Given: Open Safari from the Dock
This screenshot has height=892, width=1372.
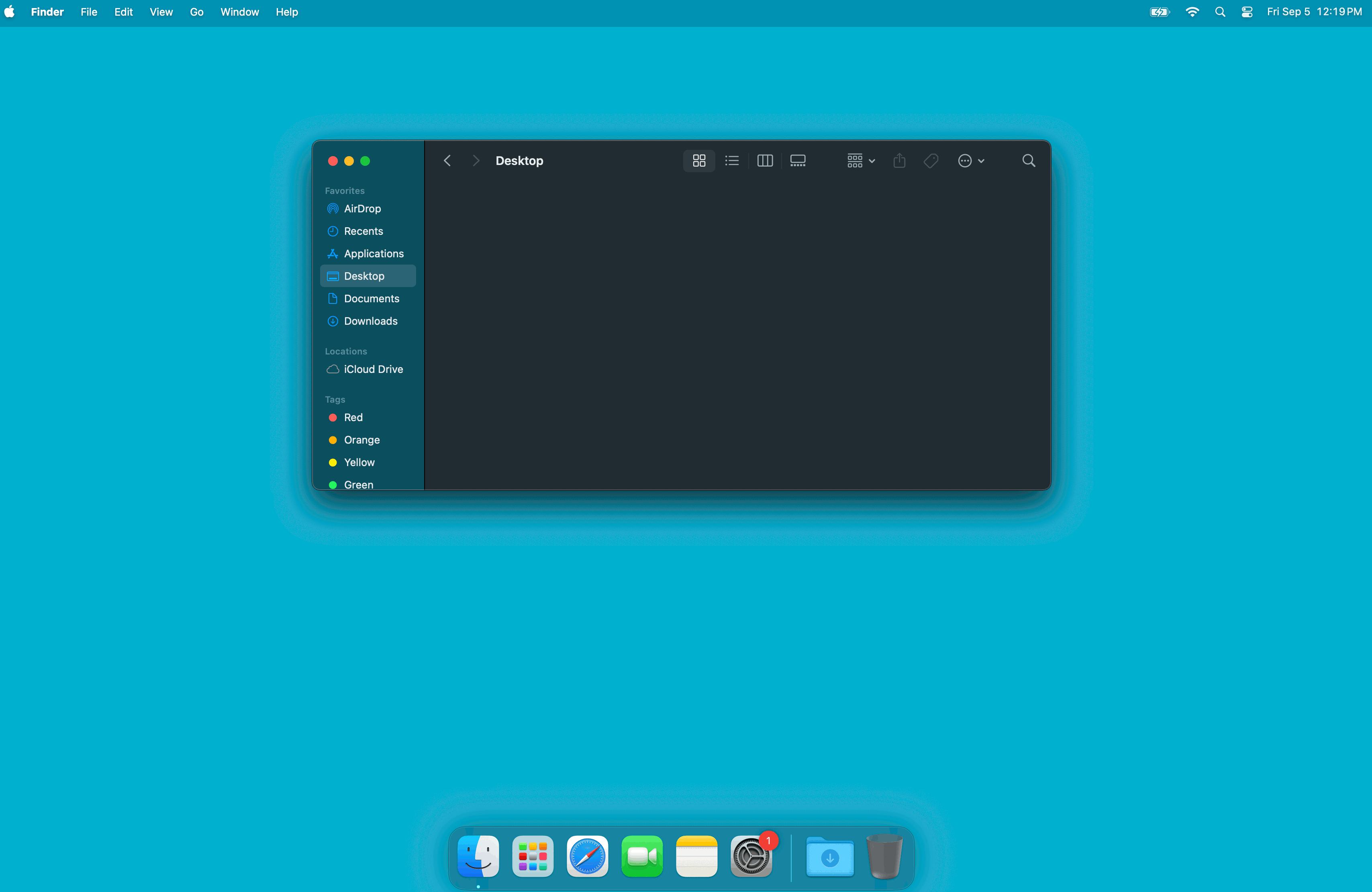Looking at the screenshot, I should tap(587, 856).
